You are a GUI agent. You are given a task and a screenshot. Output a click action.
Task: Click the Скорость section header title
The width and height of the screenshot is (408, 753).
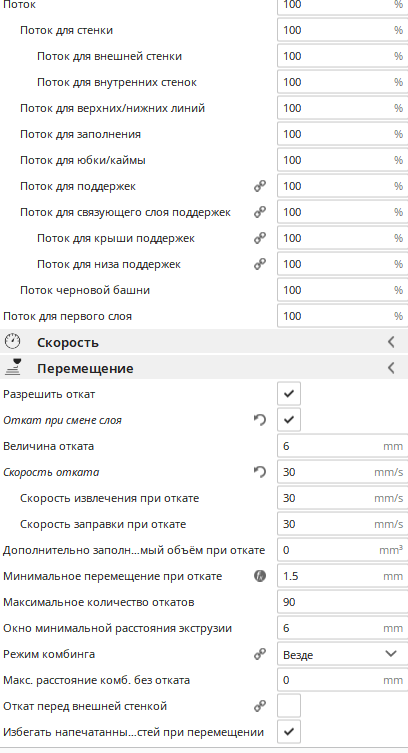click(68, 342)
